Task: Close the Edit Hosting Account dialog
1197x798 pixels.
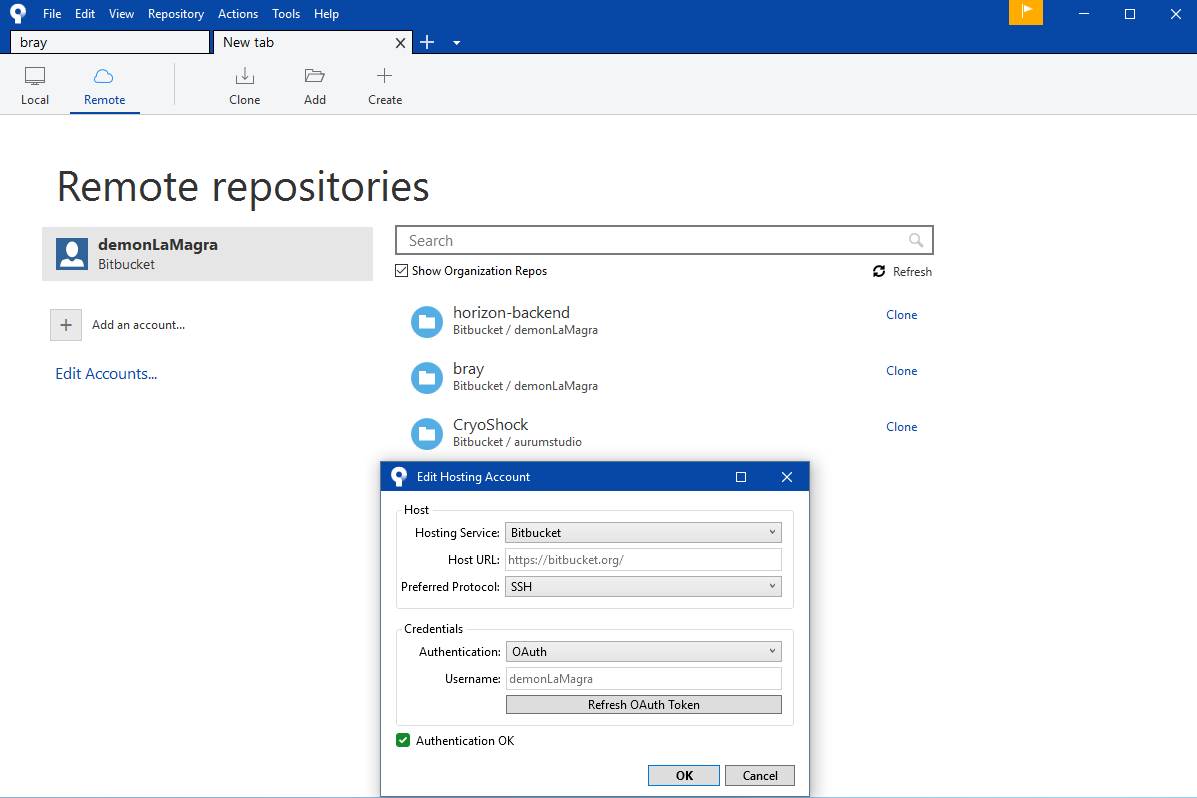Action: pos(787,477)
